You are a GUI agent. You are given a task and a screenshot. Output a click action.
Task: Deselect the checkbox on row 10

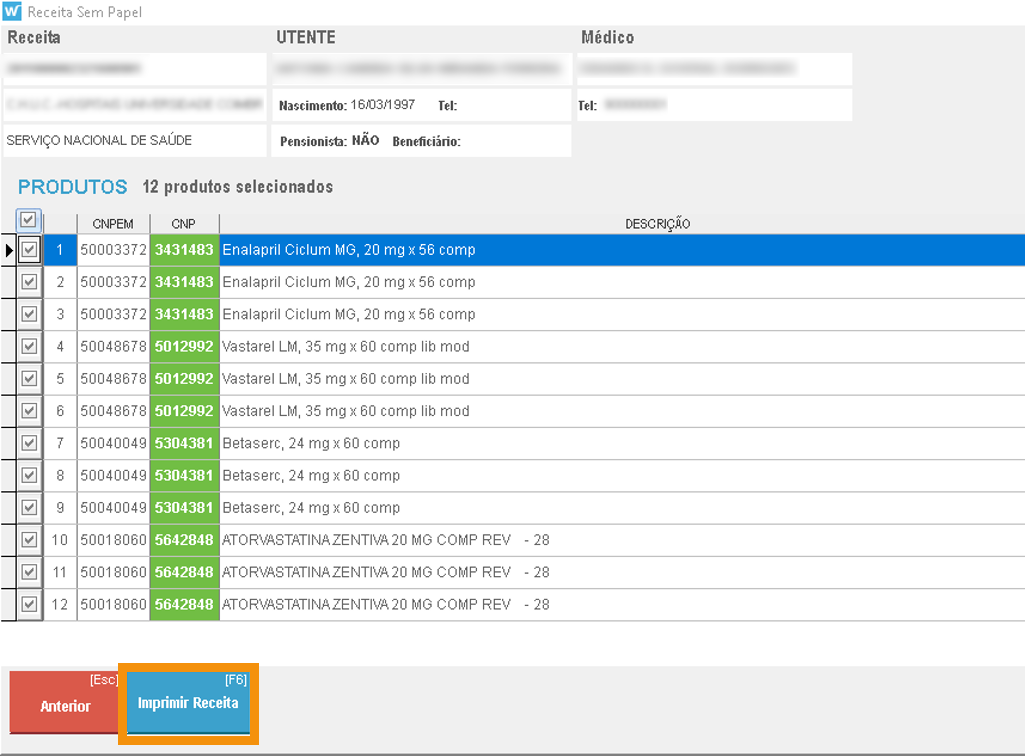(x=29, y=540)
